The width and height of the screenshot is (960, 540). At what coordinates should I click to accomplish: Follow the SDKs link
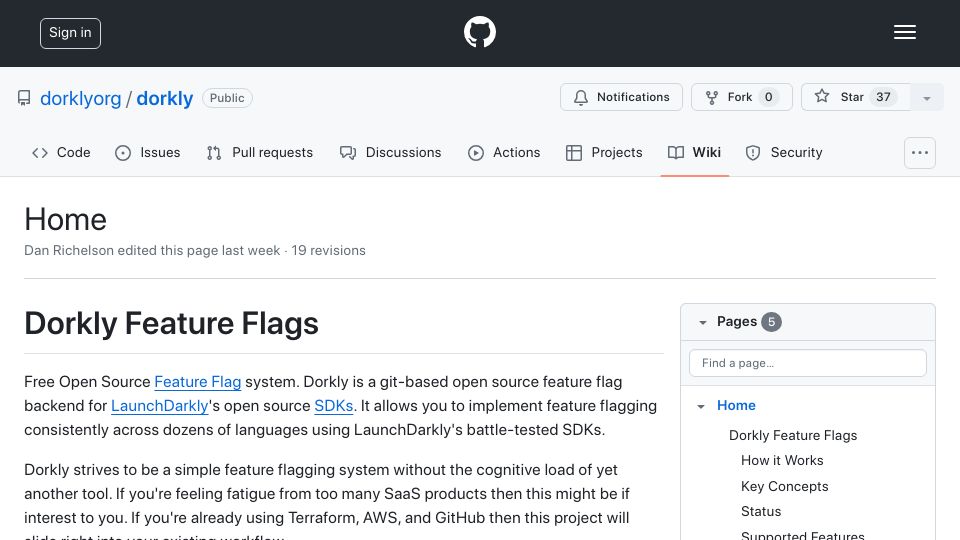click(334, 406)
